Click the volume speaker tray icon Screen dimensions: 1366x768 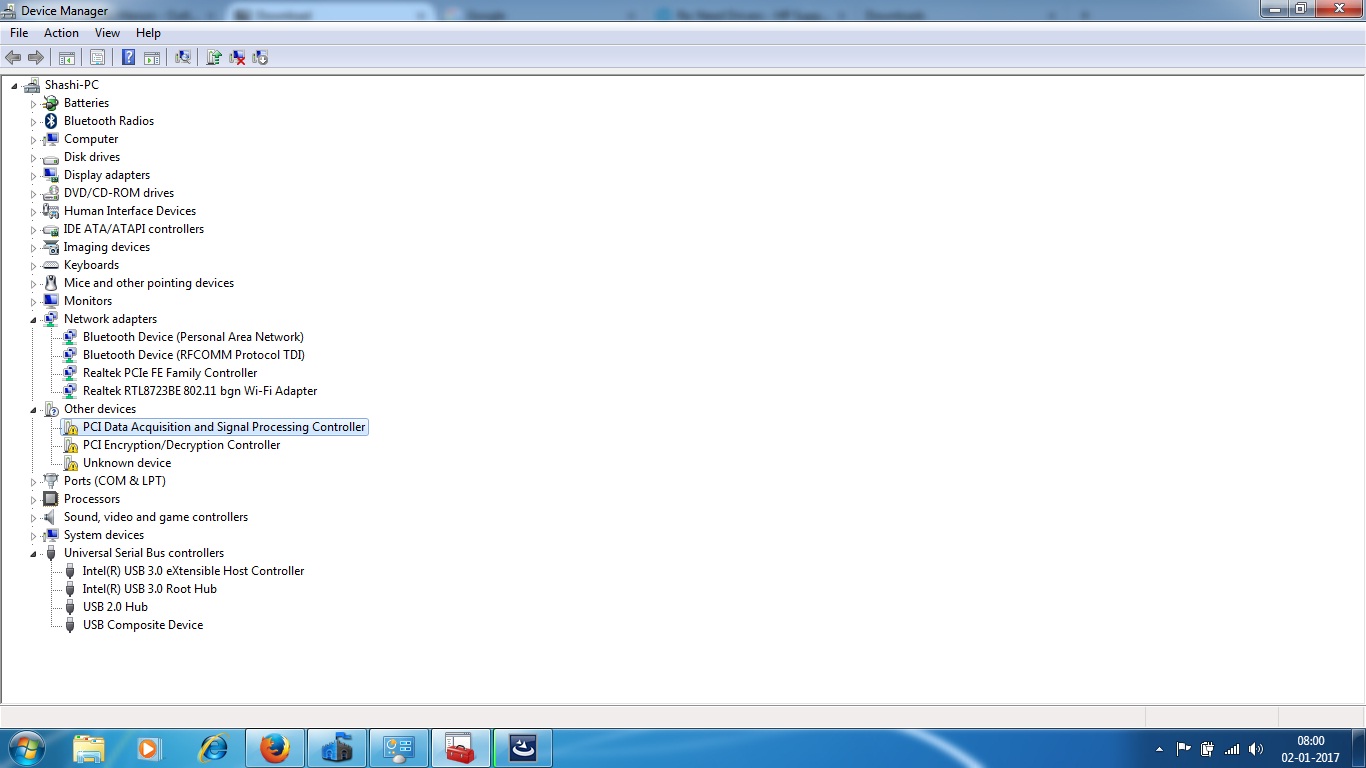click(1256, 748)
